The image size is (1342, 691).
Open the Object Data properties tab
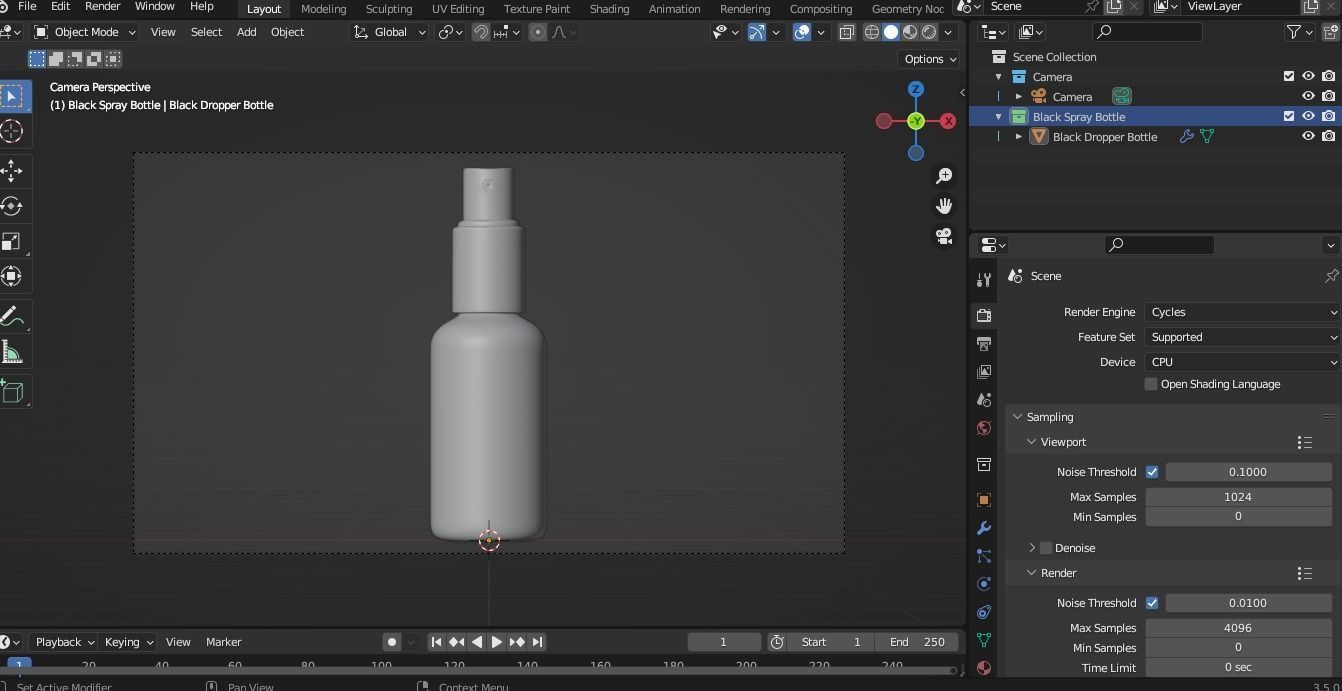(984, 640)
